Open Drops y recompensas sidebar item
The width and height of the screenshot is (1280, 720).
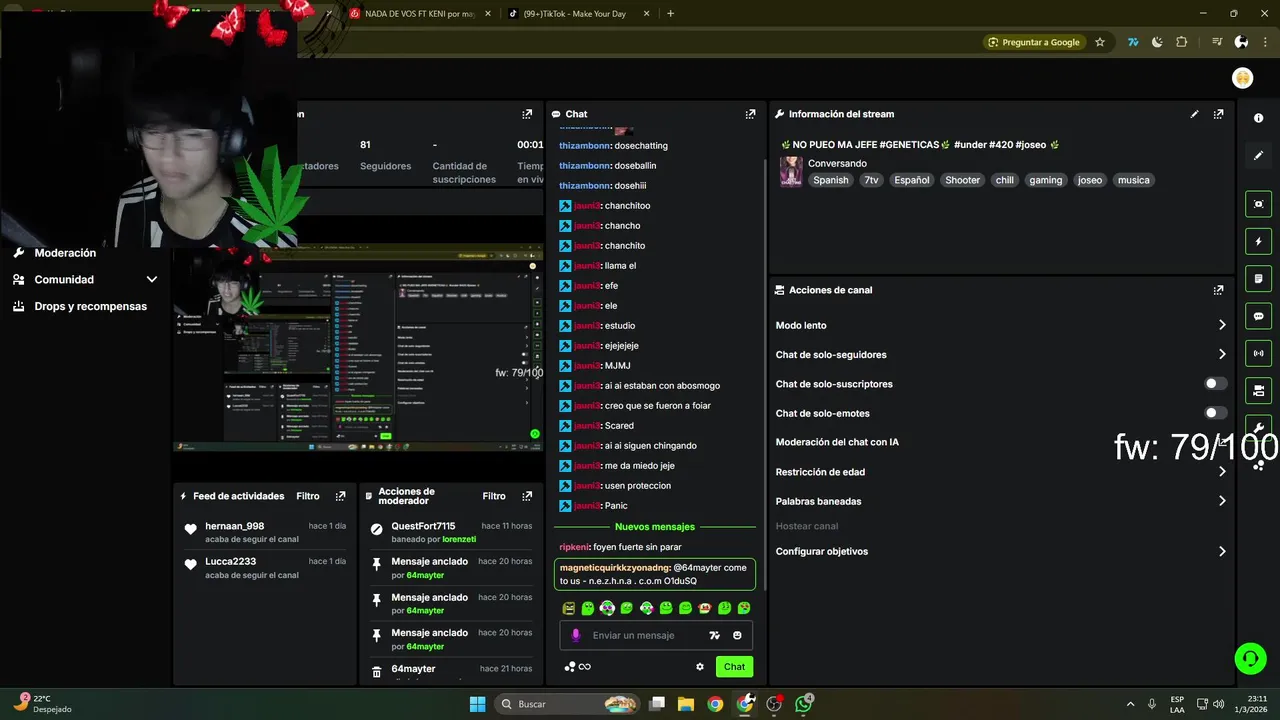(90, 306)
